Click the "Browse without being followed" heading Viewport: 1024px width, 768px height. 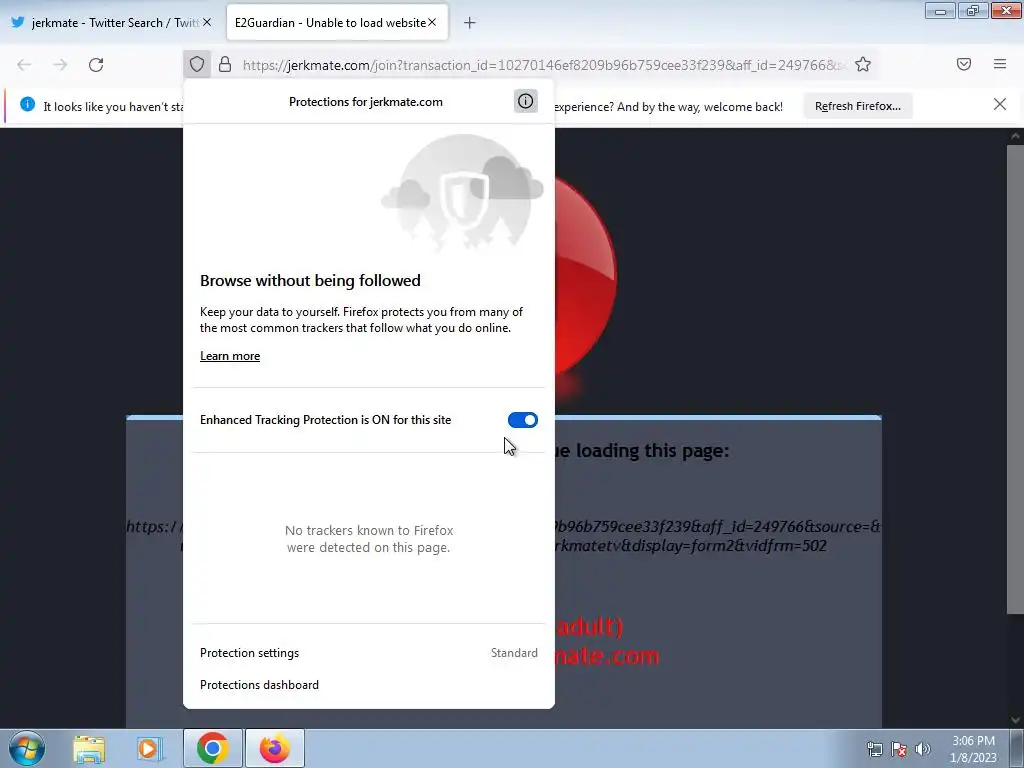pos(310,281)
